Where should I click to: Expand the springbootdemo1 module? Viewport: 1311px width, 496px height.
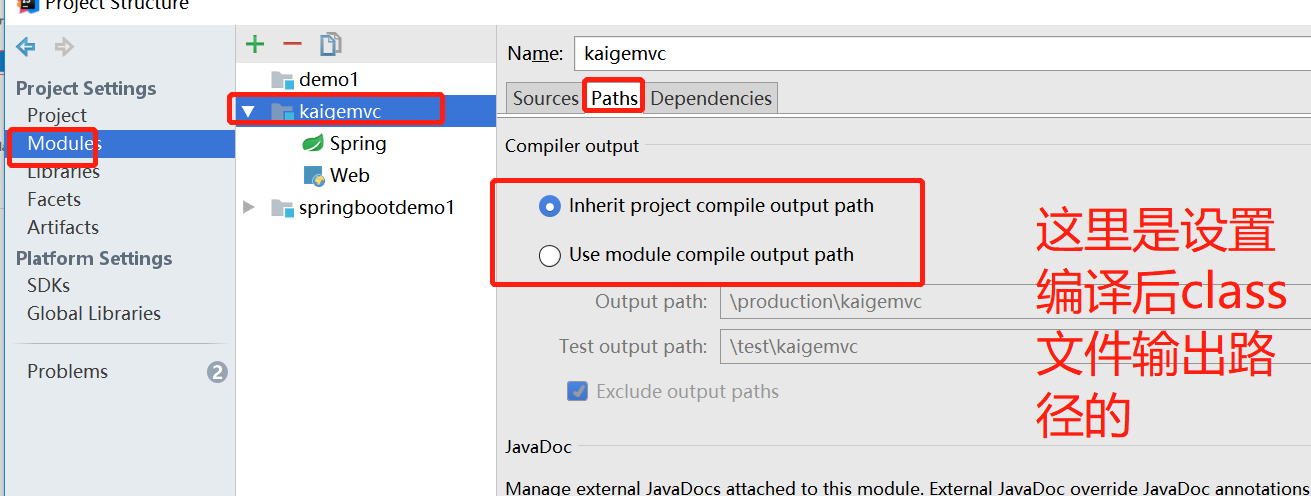point(249,207)
